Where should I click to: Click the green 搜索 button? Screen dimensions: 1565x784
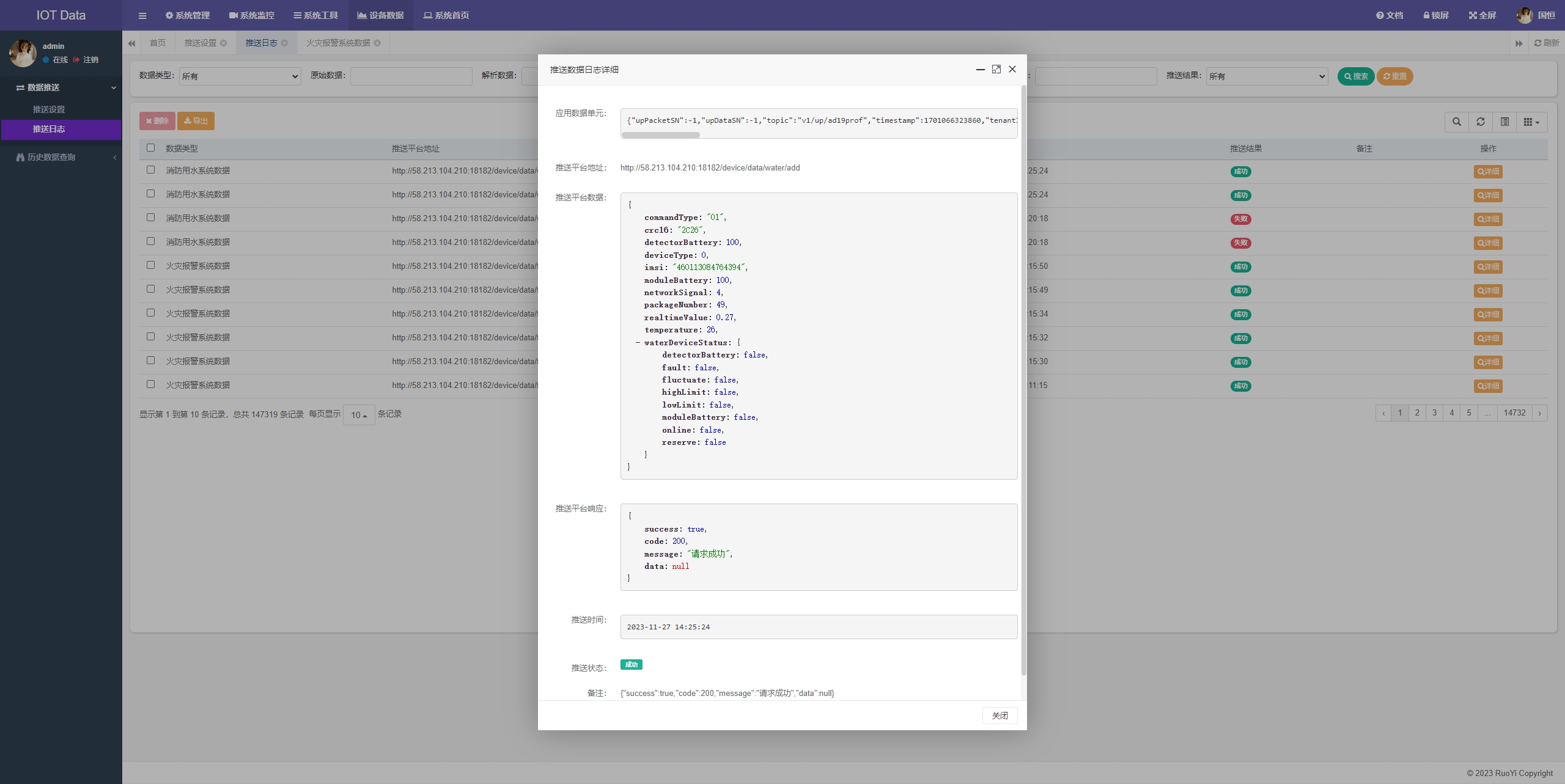(x=1356, y=76)
